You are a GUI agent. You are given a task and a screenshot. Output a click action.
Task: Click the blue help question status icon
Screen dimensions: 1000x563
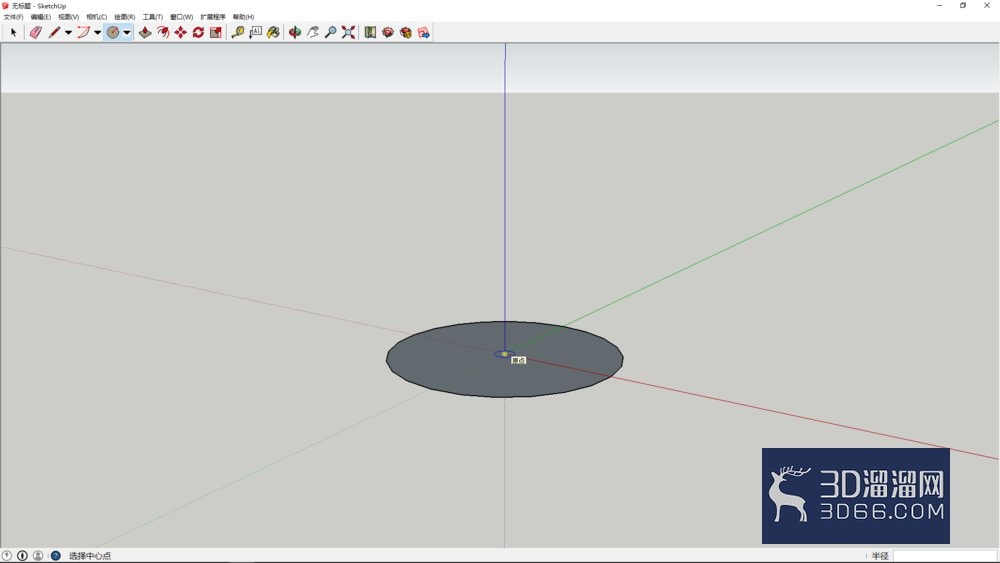click(x=55, y=555)
